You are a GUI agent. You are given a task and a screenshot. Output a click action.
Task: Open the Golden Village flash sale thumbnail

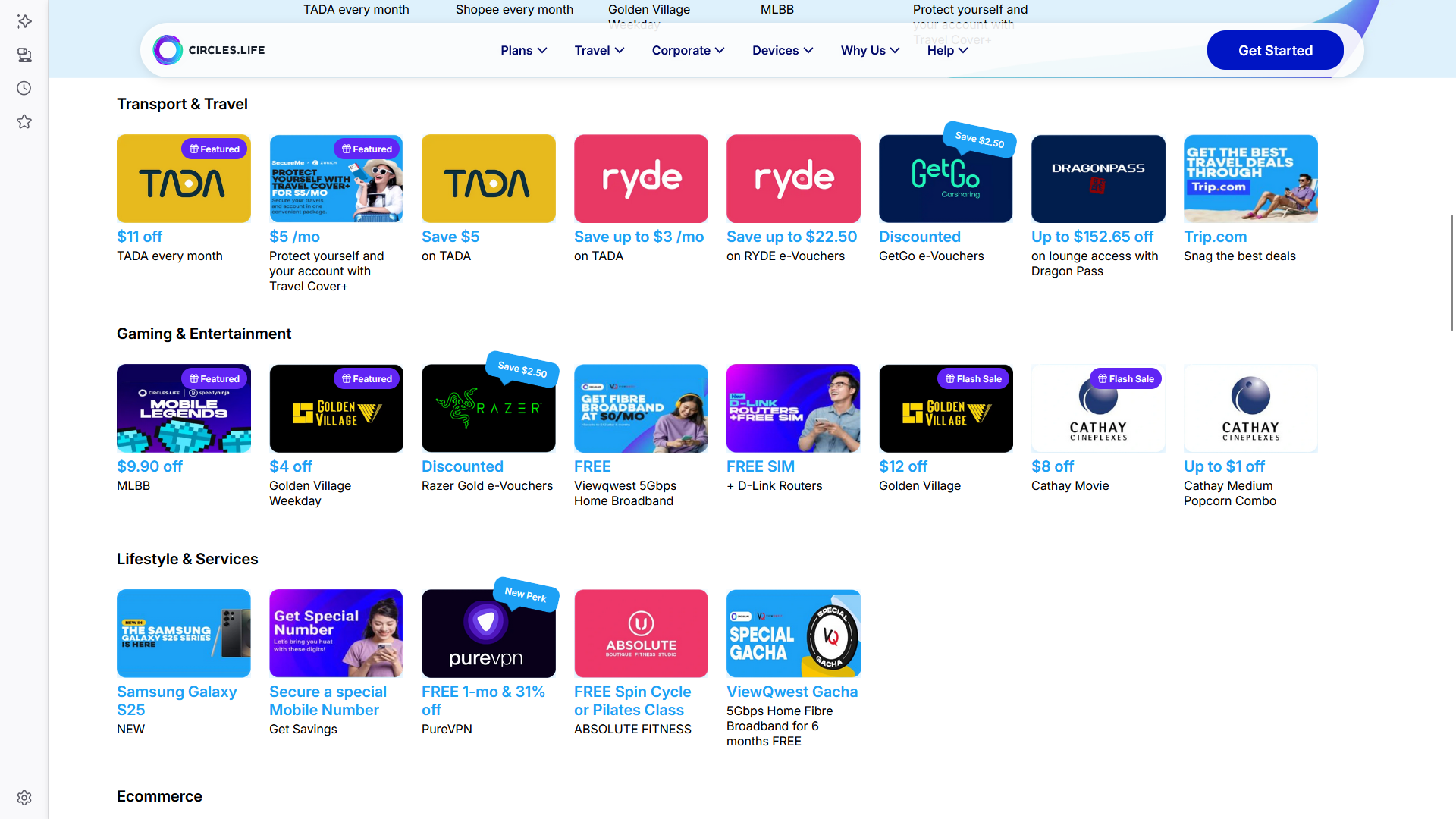click(x=946, y=408)
